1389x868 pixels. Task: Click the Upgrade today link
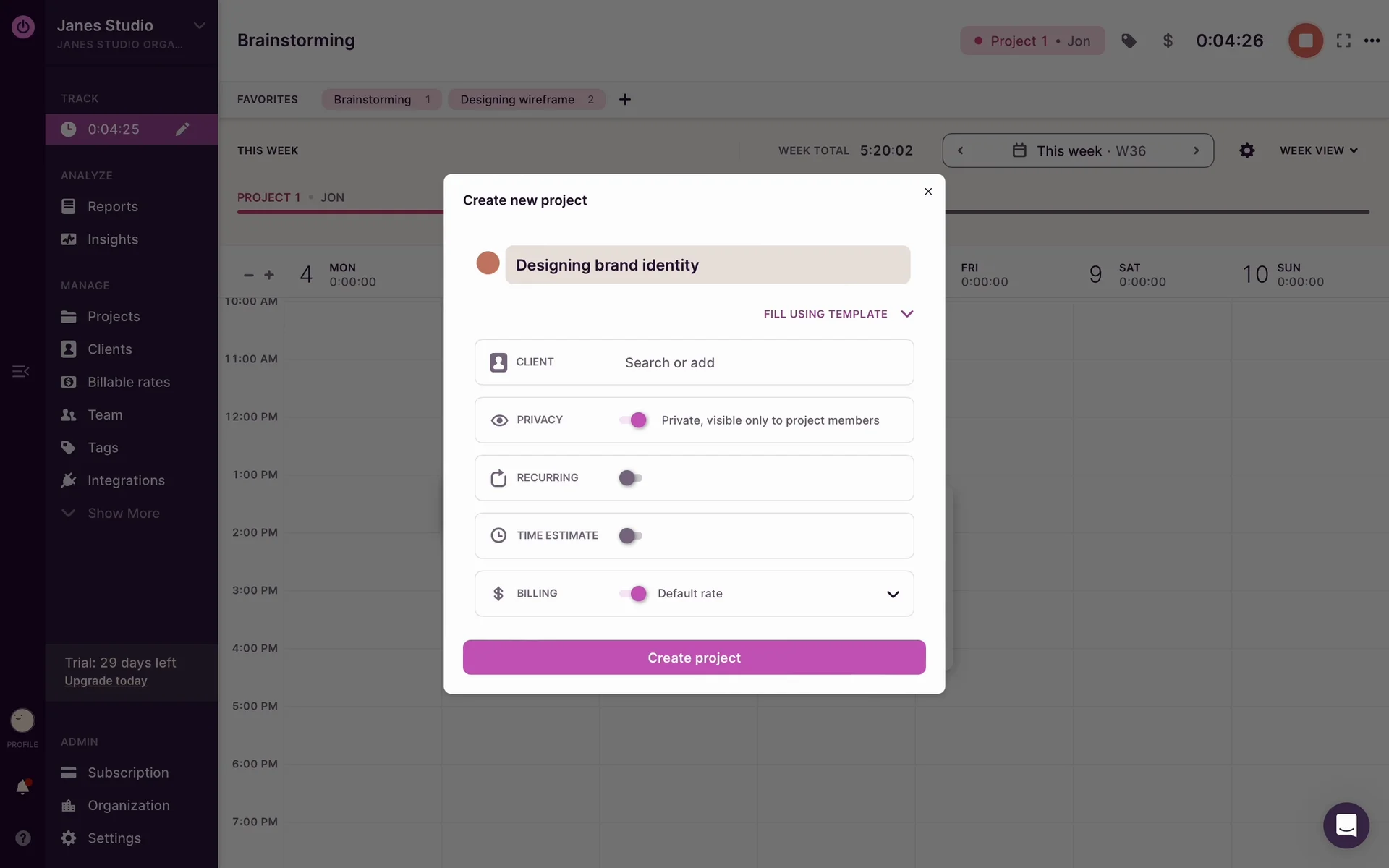[x=106, y=681]
